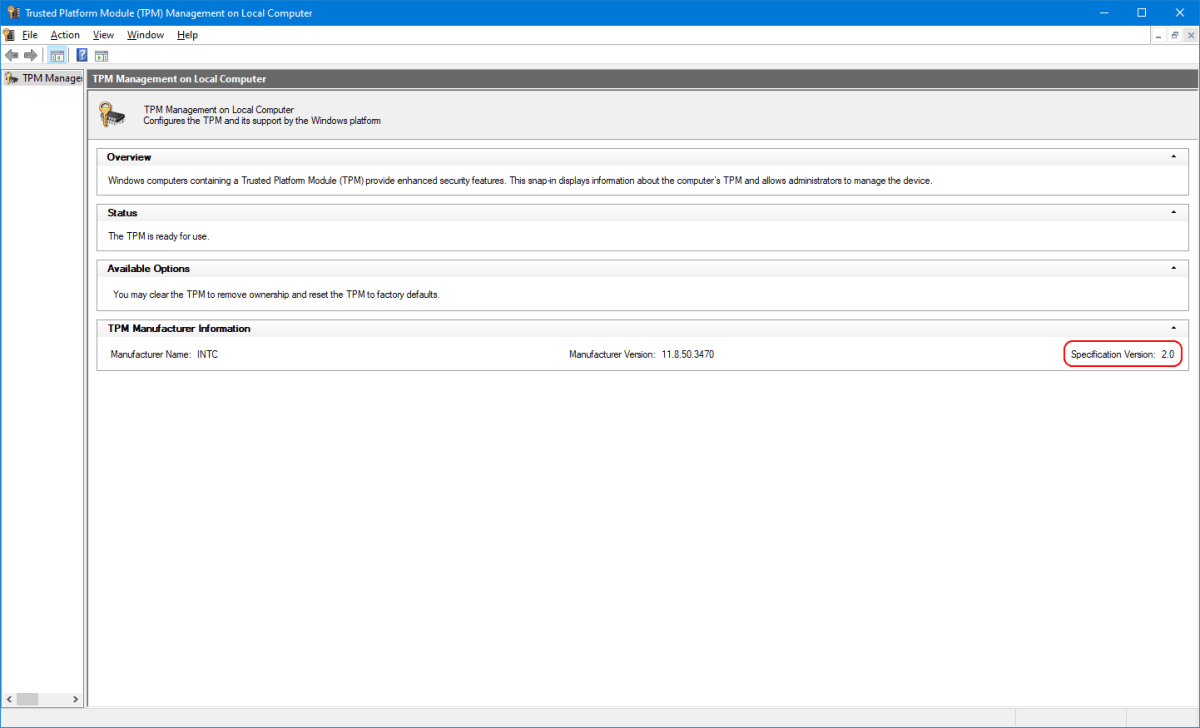Click the "Specification Version: 2.0" text
Screen dimensions: 1200x728
coord(1122,354)
